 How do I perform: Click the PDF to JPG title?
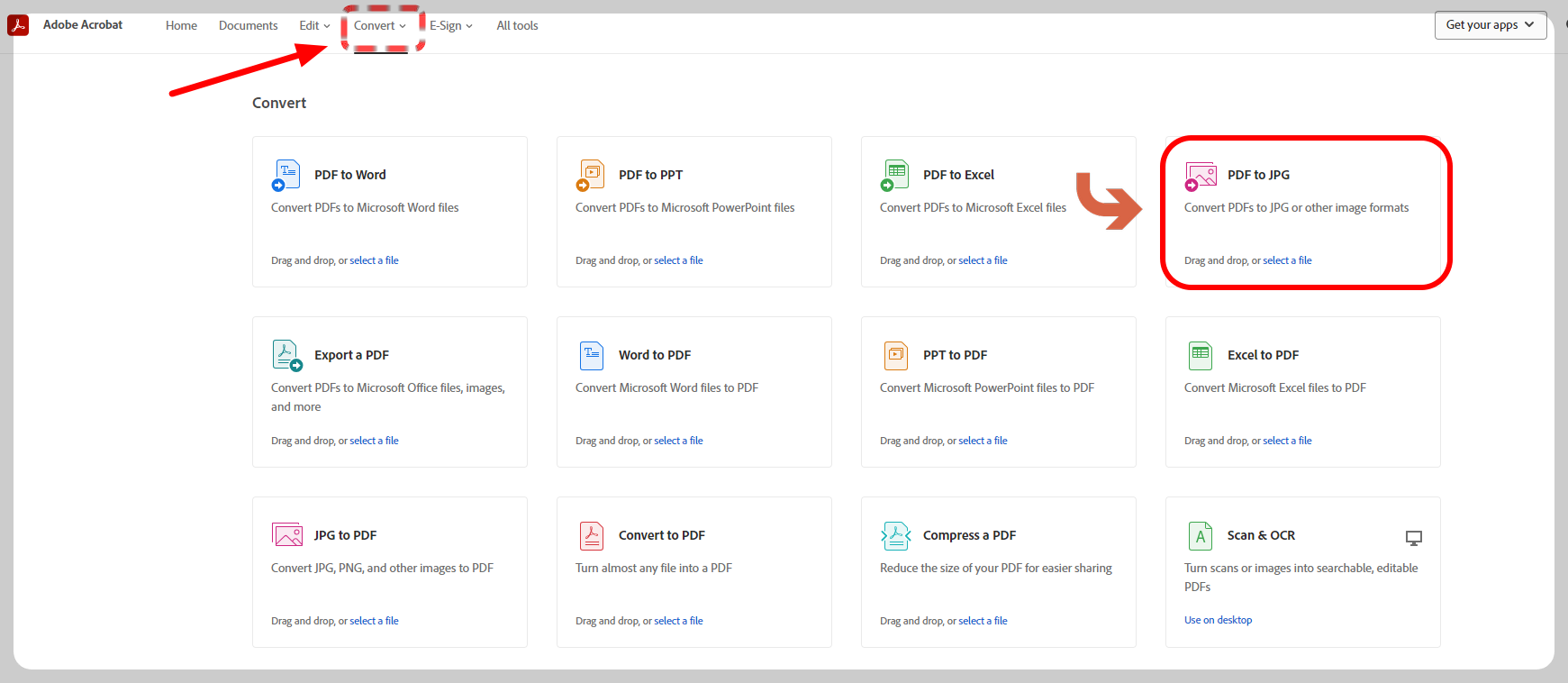coord(1258,175)
